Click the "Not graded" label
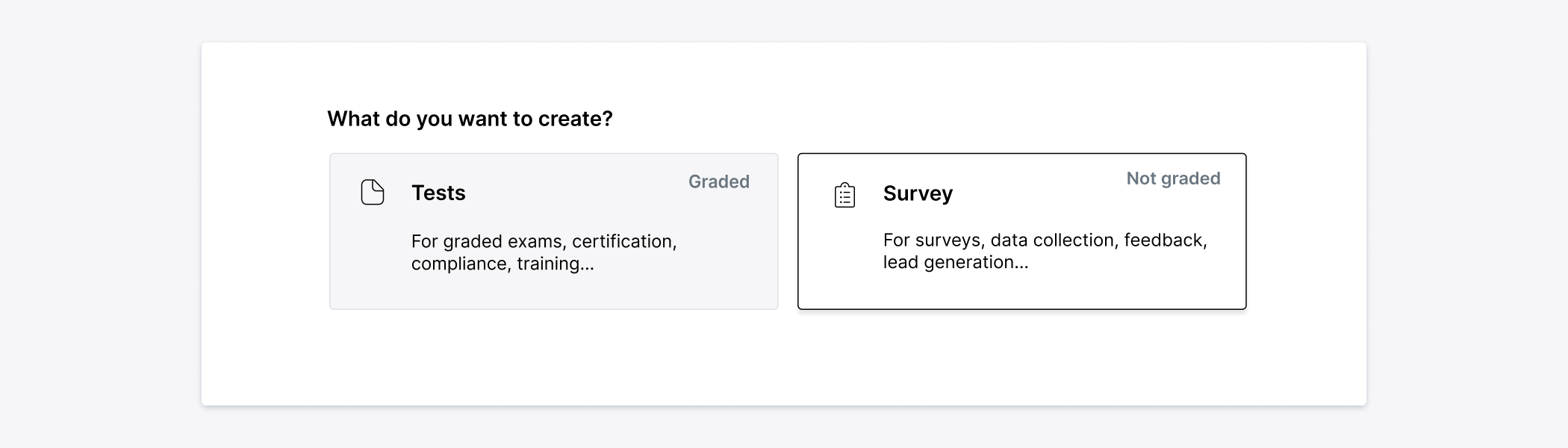The image size is (1568, 448). click(x=1173, y=178)
